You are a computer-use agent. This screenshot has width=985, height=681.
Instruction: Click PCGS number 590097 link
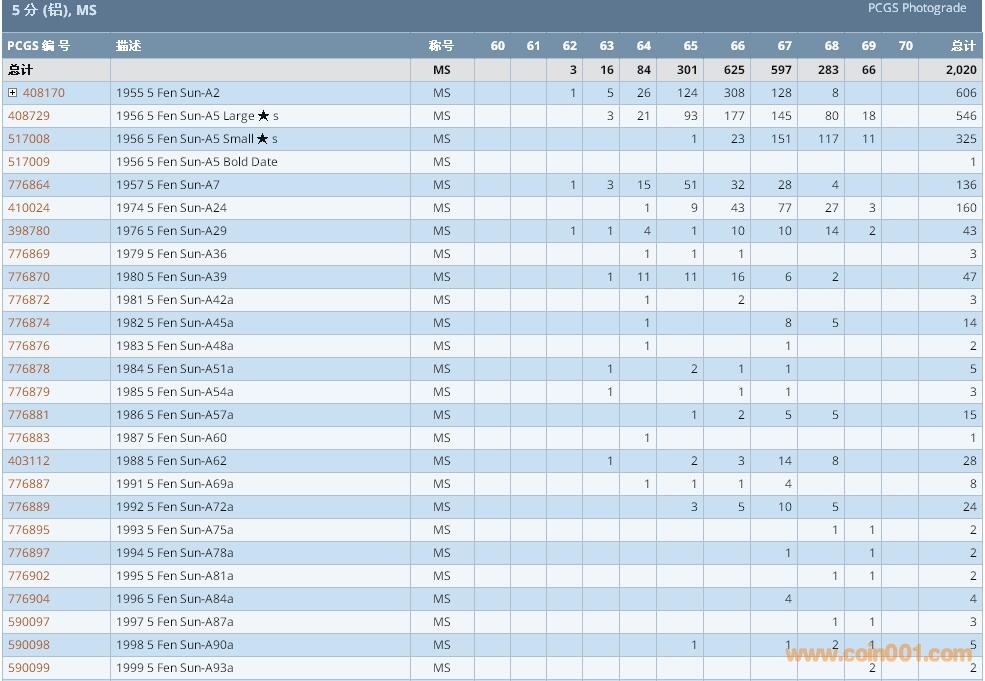pos(28,622)
